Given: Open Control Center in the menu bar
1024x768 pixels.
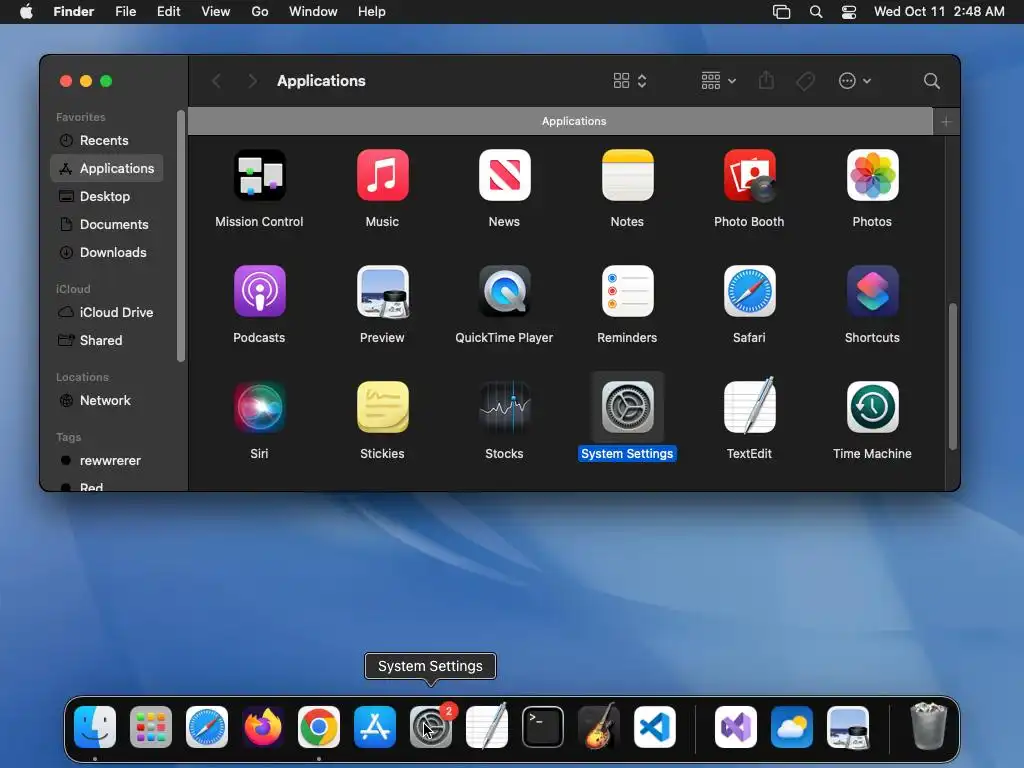Looking at the screenshot, I should pos(848,12).
